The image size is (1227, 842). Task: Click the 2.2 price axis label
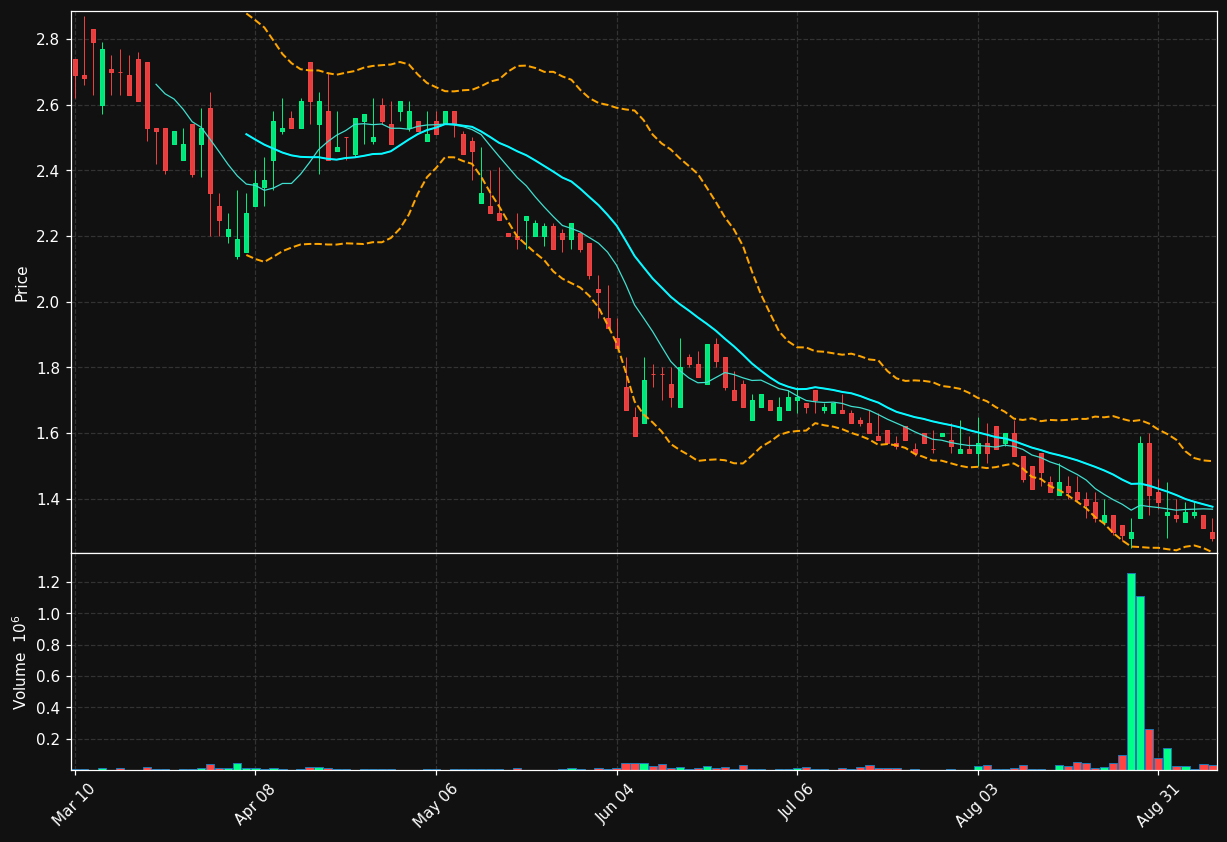[47, 237]
